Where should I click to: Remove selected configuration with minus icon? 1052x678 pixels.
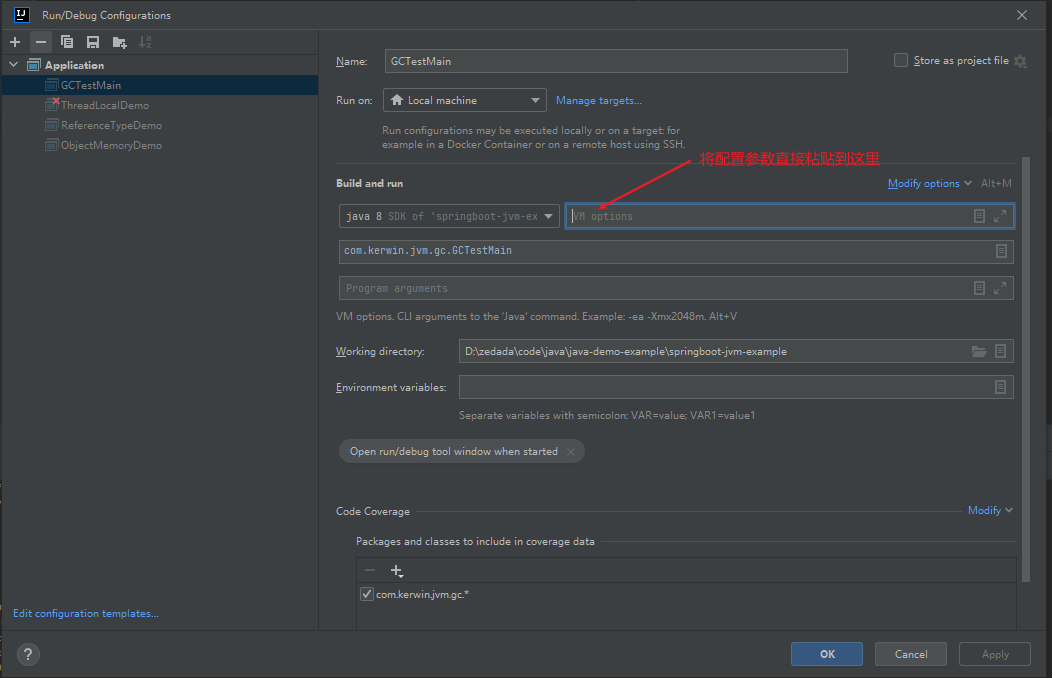(x=41, y=42)
